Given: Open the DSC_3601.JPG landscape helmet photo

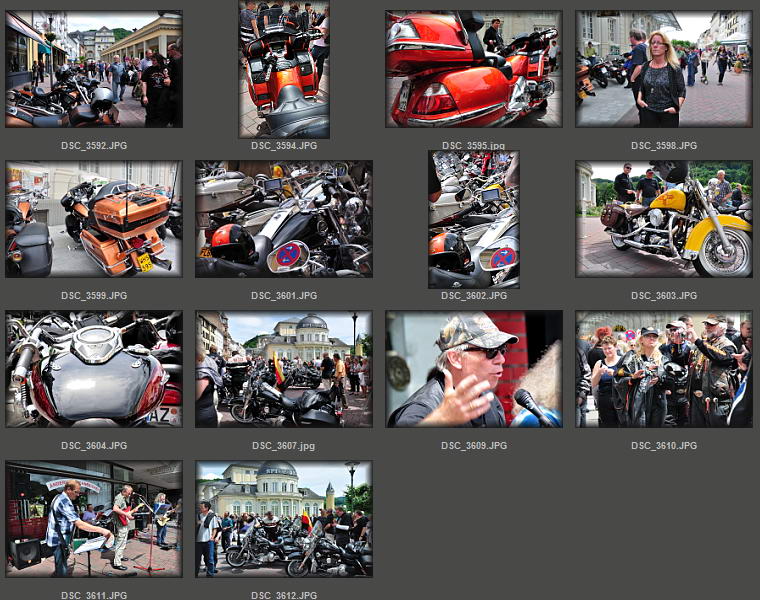Looking at the screenshot, I should coord(284,219).
